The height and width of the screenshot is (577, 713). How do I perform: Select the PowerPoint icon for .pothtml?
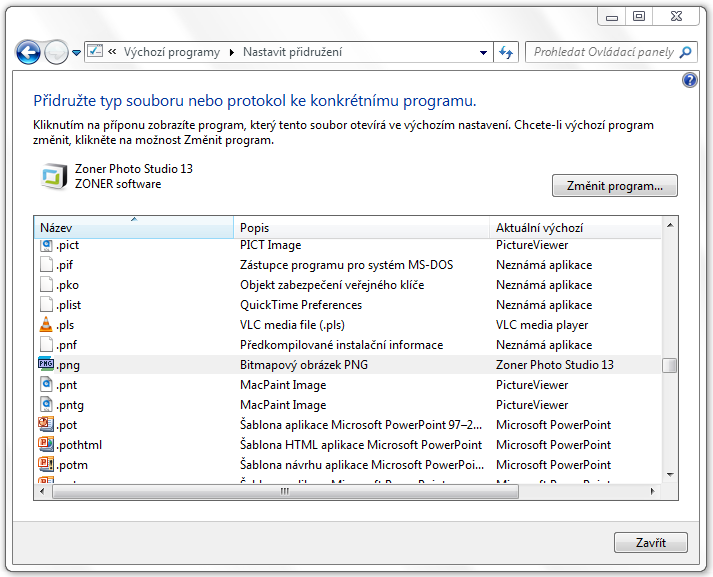(46, 444)
